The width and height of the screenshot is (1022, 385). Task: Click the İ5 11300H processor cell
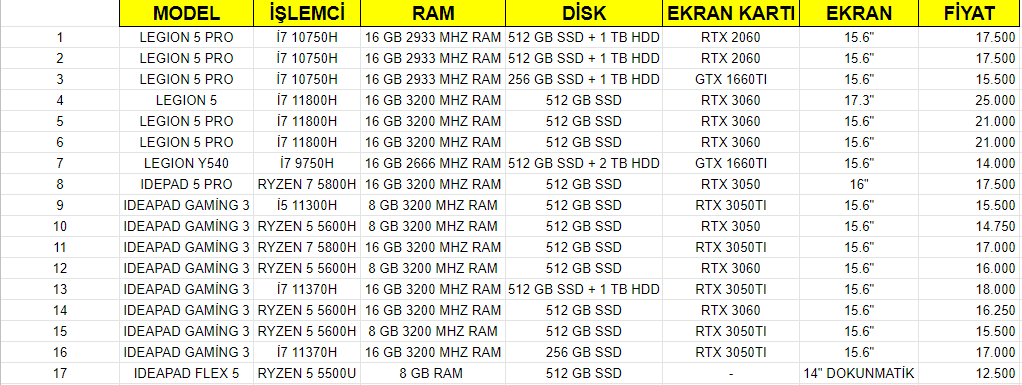307,205
